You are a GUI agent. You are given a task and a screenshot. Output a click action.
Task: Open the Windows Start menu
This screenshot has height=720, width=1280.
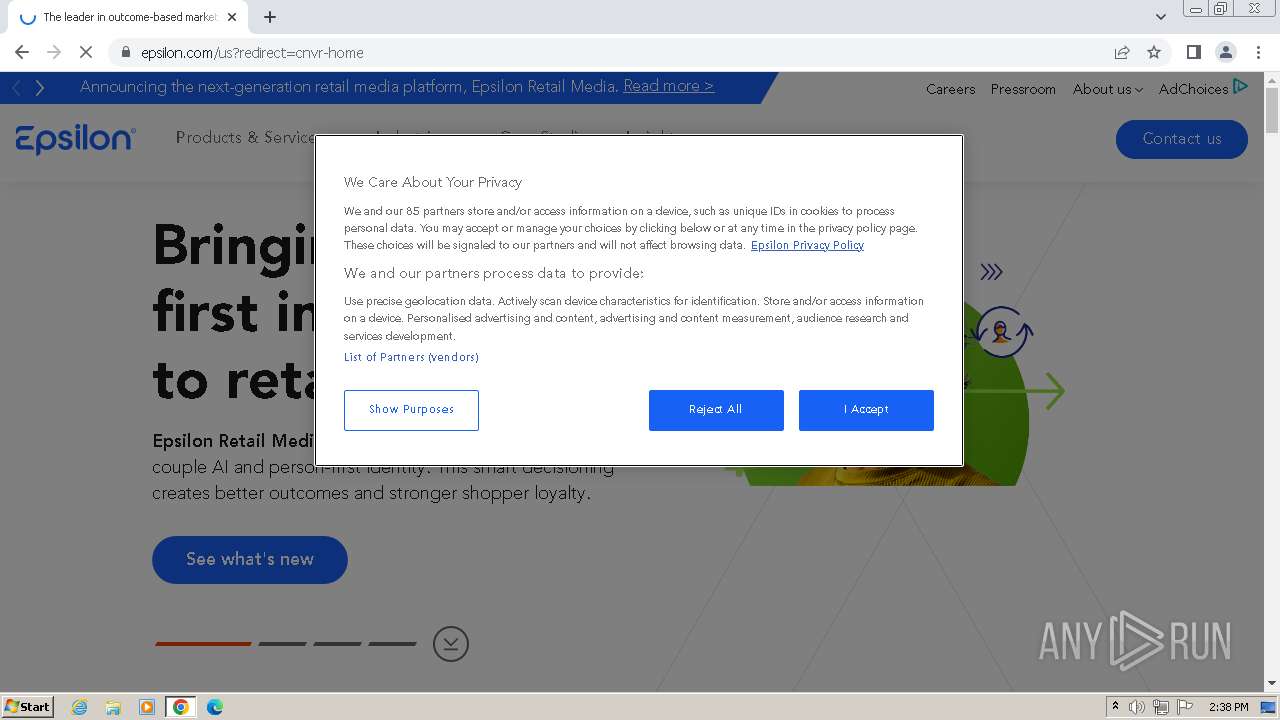click(27, 707)
